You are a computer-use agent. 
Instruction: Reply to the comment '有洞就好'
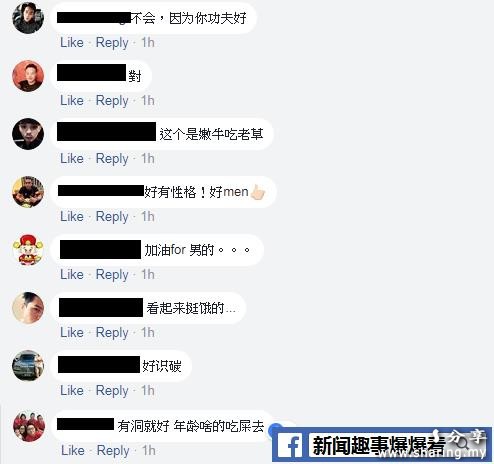[113, 451]
